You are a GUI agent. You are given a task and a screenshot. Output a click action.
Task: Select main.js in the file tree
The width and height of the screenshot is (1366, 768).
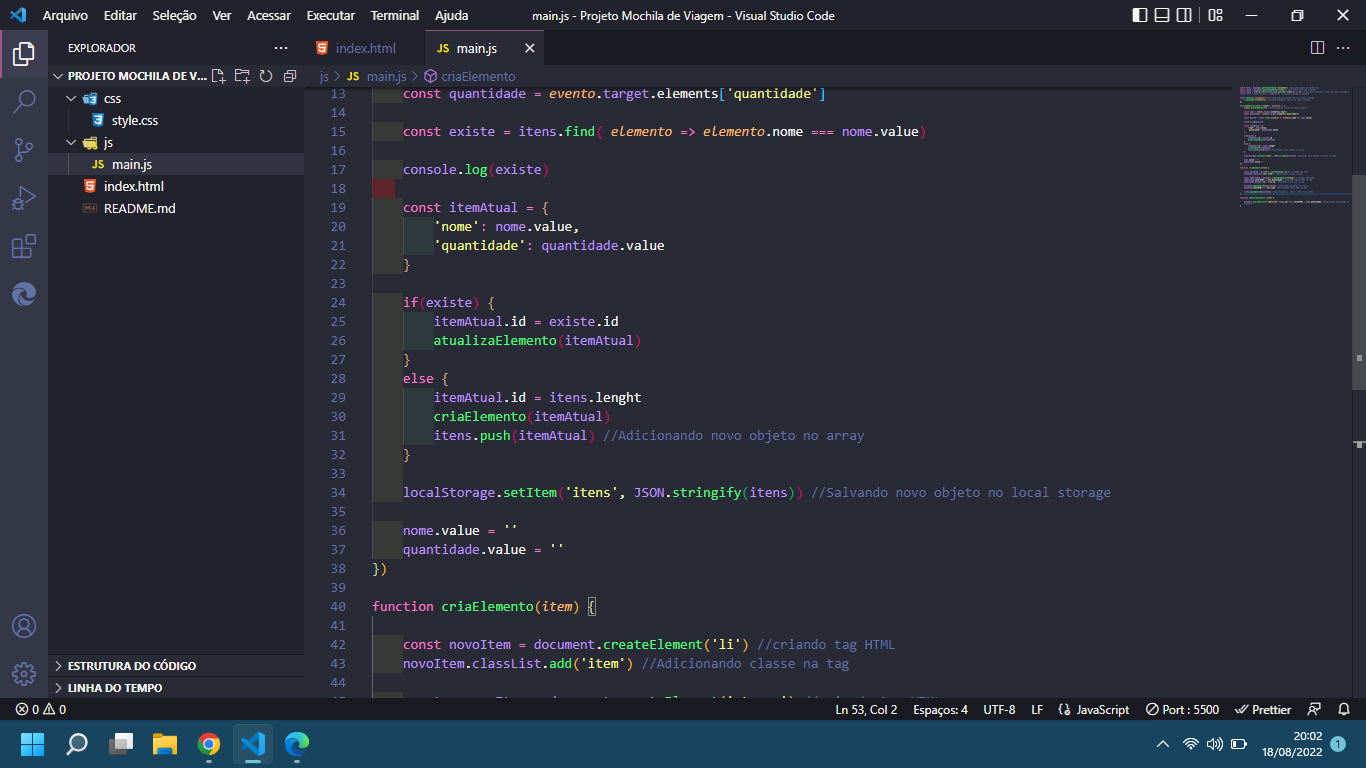(x=176, y=164)
